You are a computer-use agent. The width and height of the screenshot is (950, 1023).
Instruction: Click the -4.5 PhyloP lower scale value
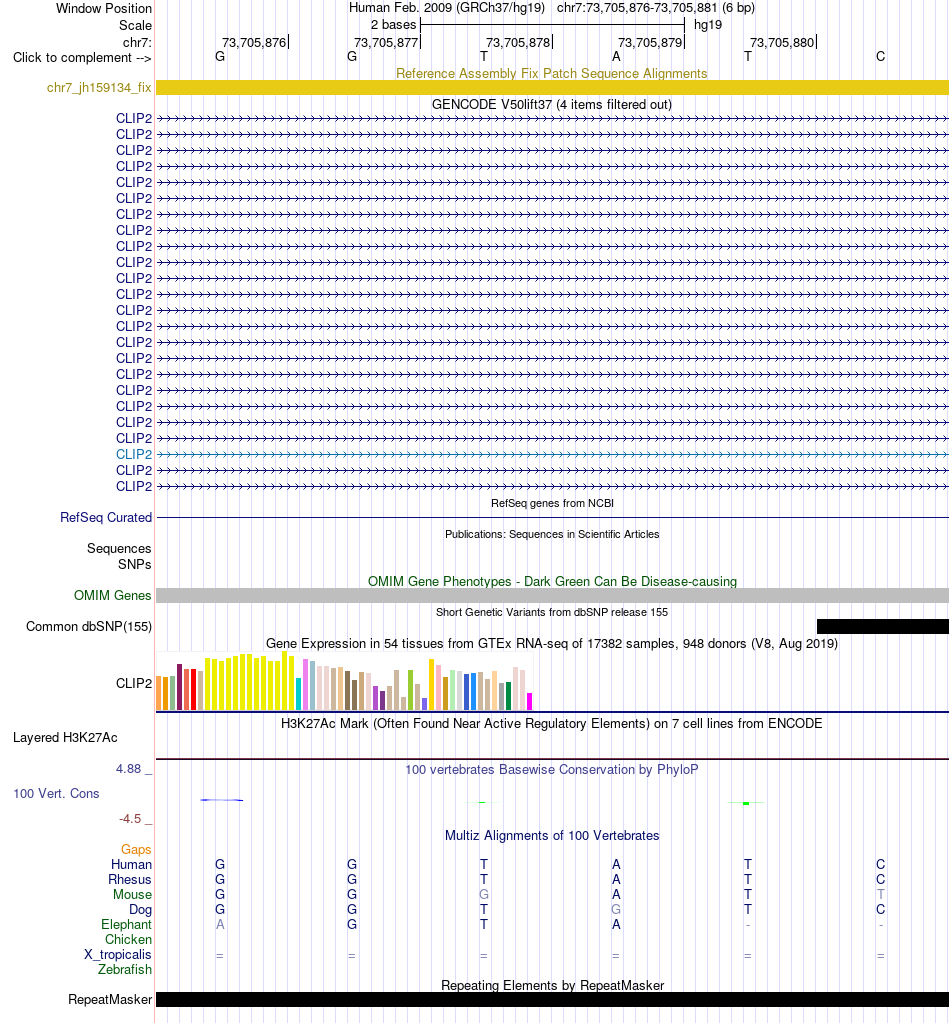[x=130, y=818]
